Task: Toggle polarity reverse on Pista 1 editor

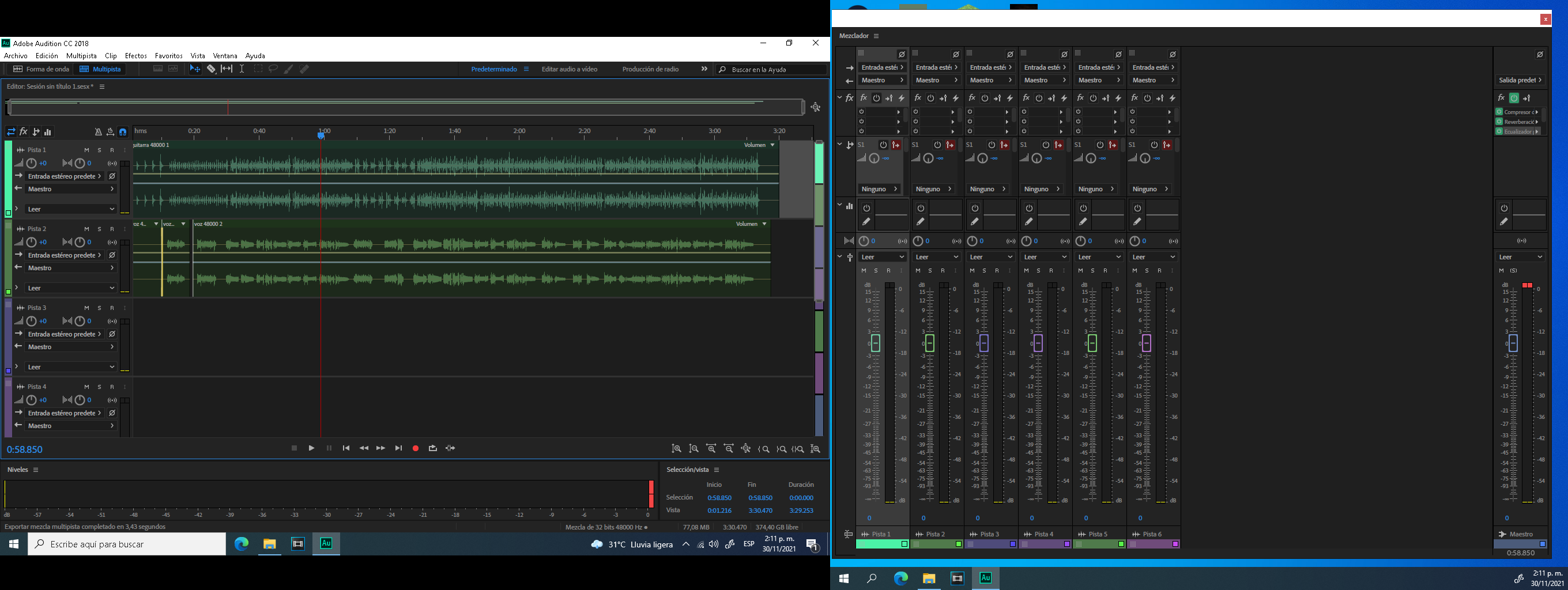Action: pos(112,176)
